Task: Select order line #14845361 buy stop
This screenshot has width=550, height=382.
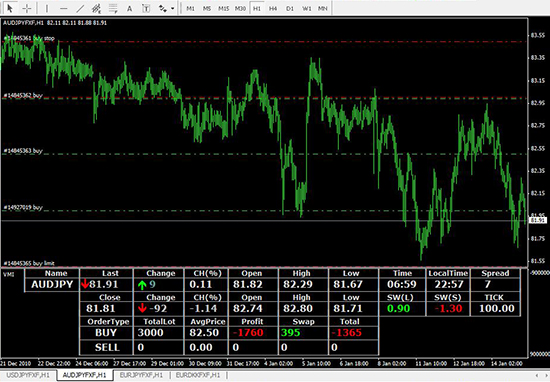Action: click(29, 38)
